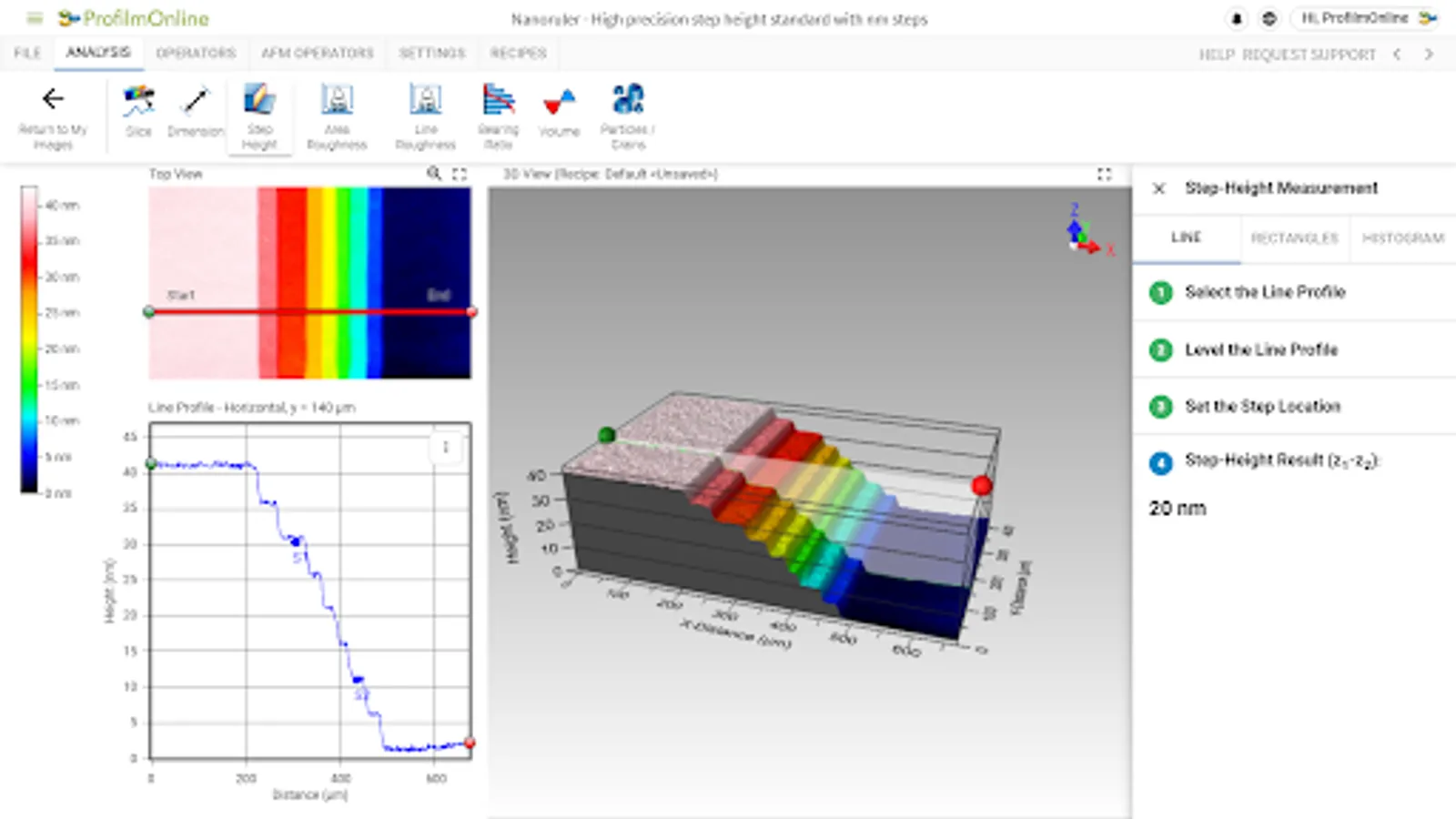
Task: Expand the 3D View to fullscreen
Action: pos(1104,174)
